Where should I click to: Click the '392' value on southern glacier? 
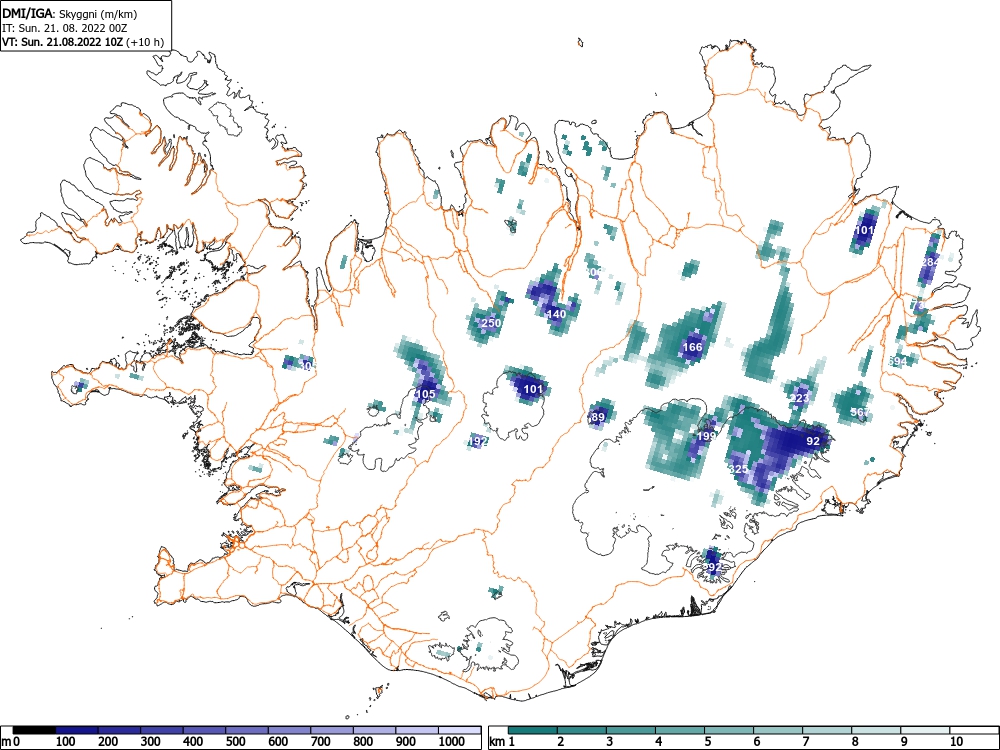712,567
